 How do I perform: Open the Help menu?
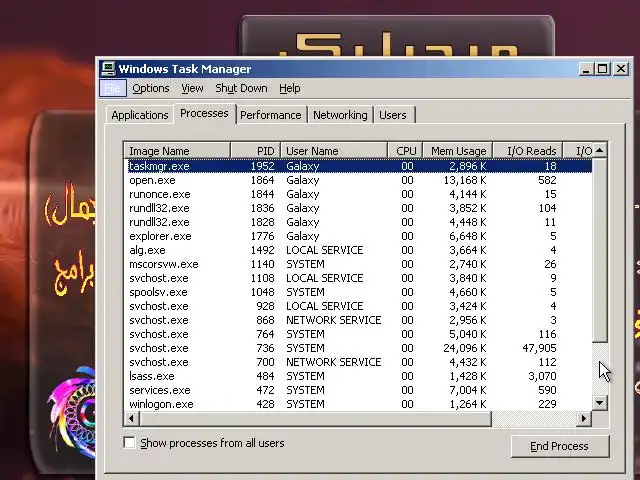290,88
